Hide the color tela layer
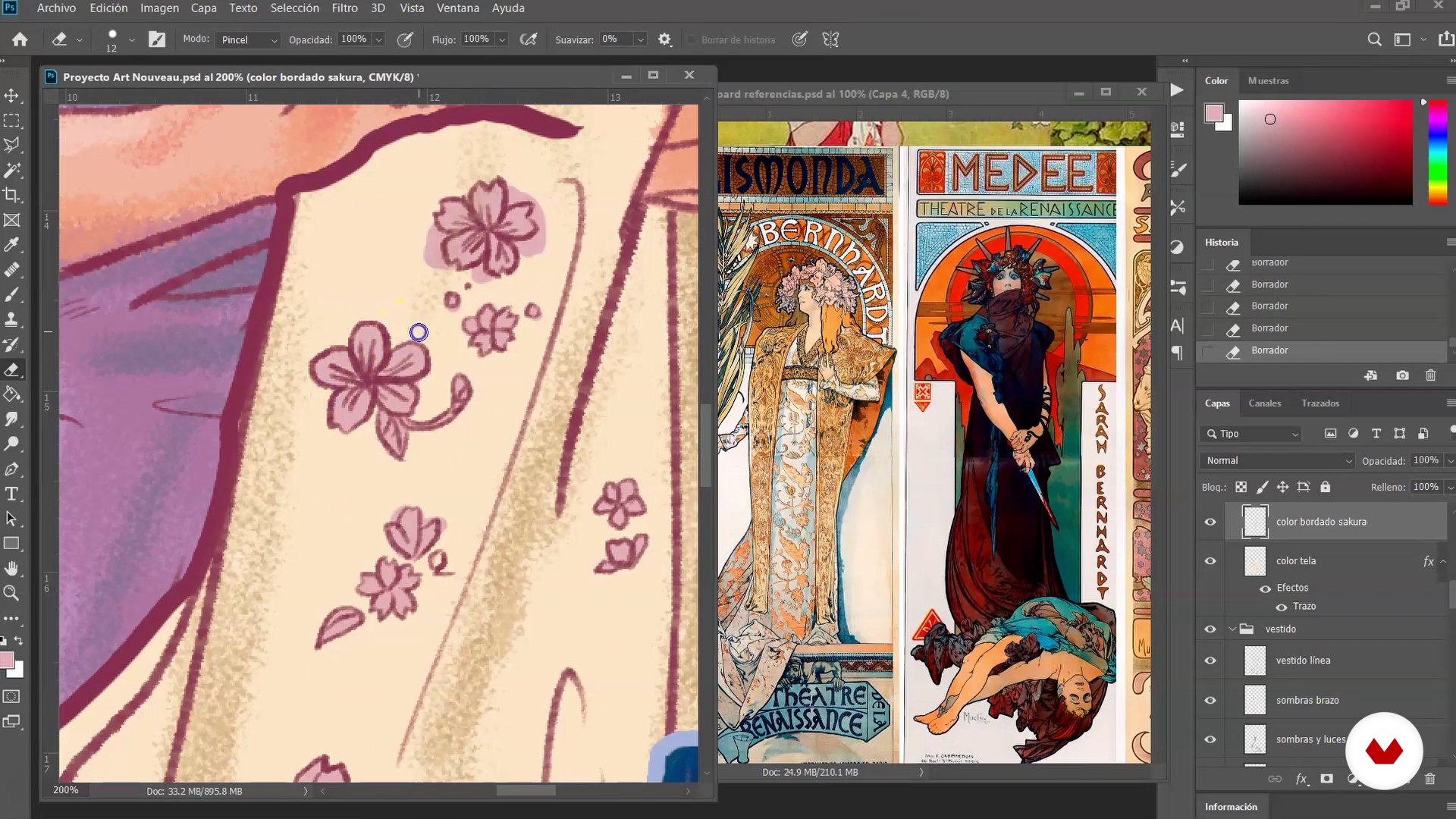The width and height of the screenshot is (1456, 819). point(1210,561)
